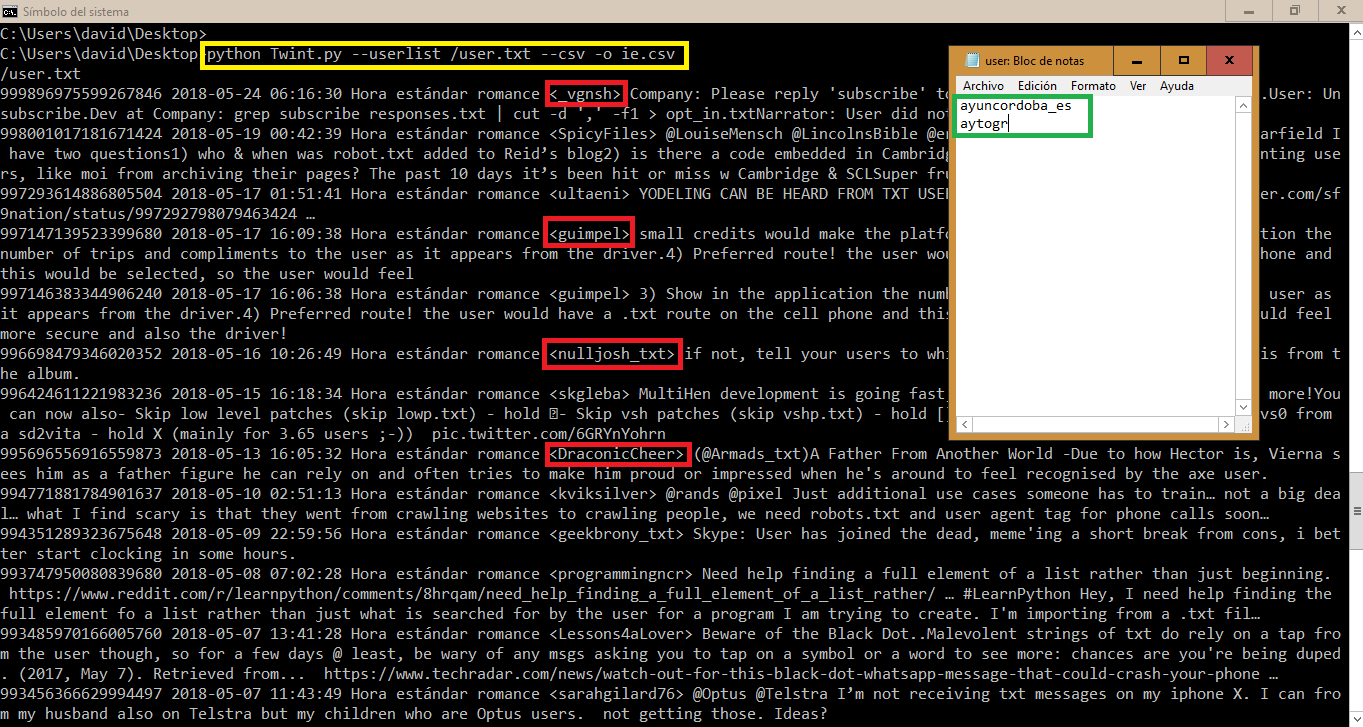Minimize the user Notepad window
The height and width of the screenshot is (727, 1363).
1138,60
